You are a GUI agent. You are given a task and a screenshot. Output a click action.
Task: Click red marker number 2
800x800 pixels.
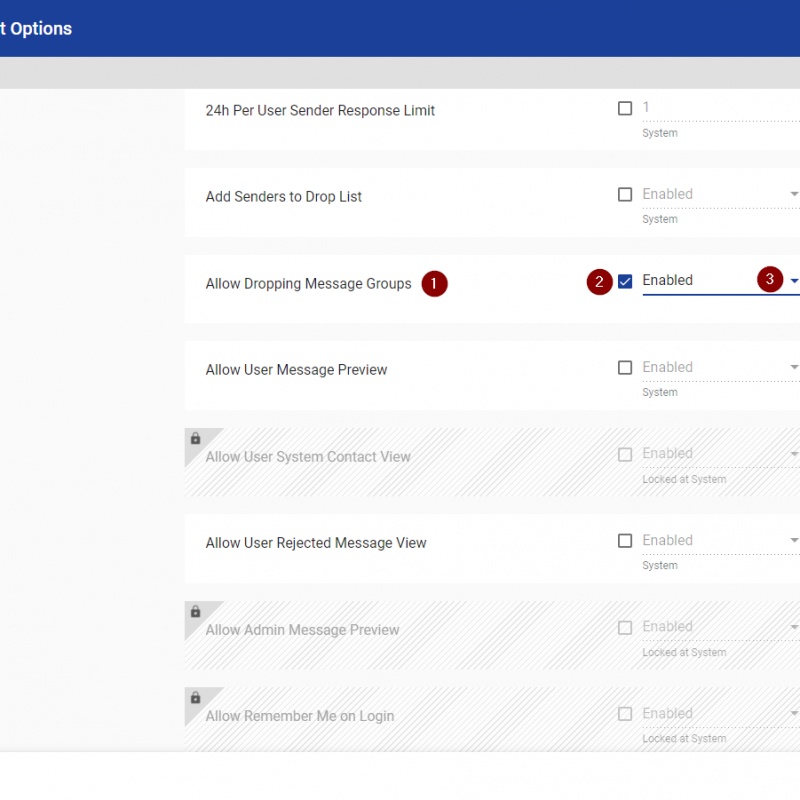pyautogui.click(x=599, y=282)
